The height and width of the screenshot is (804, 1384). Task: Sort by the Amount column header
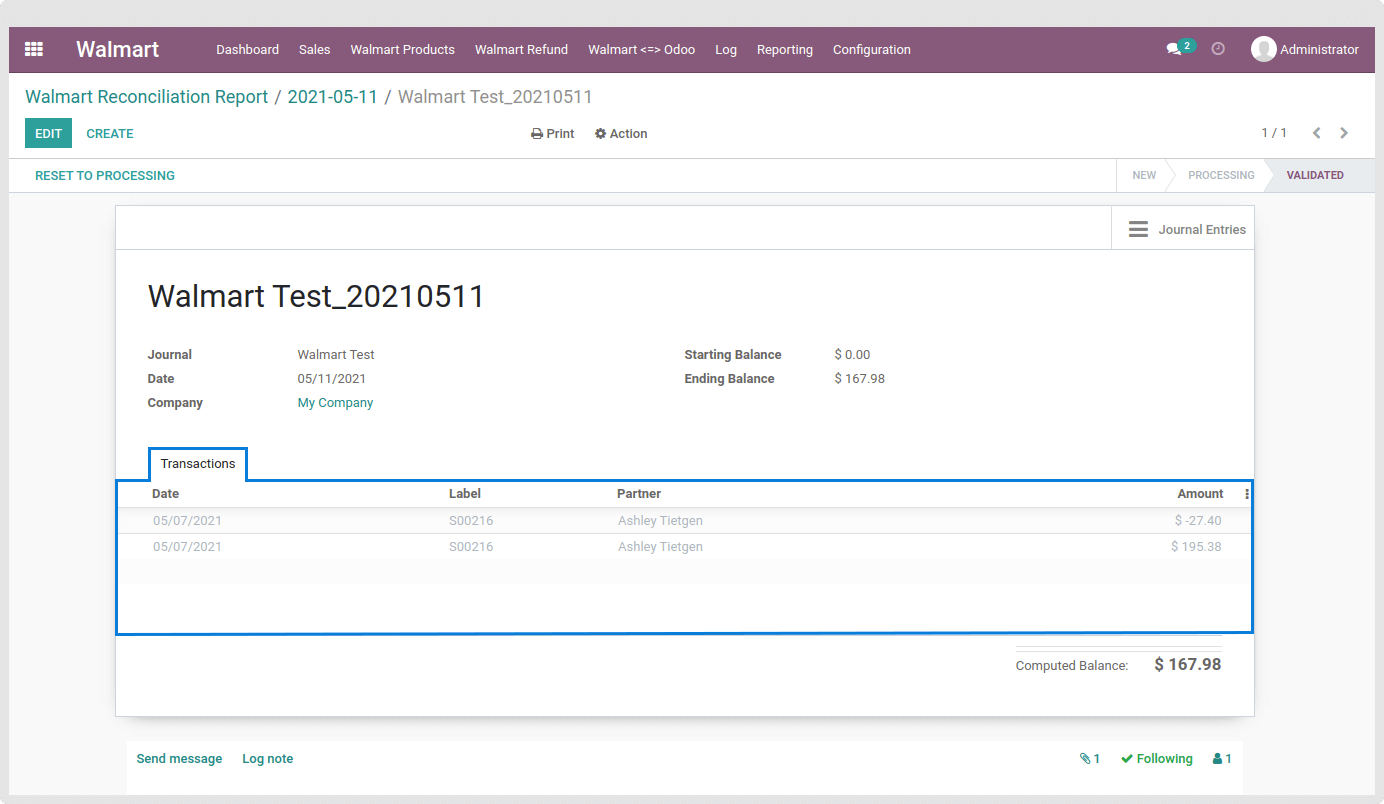[1200, 494]
